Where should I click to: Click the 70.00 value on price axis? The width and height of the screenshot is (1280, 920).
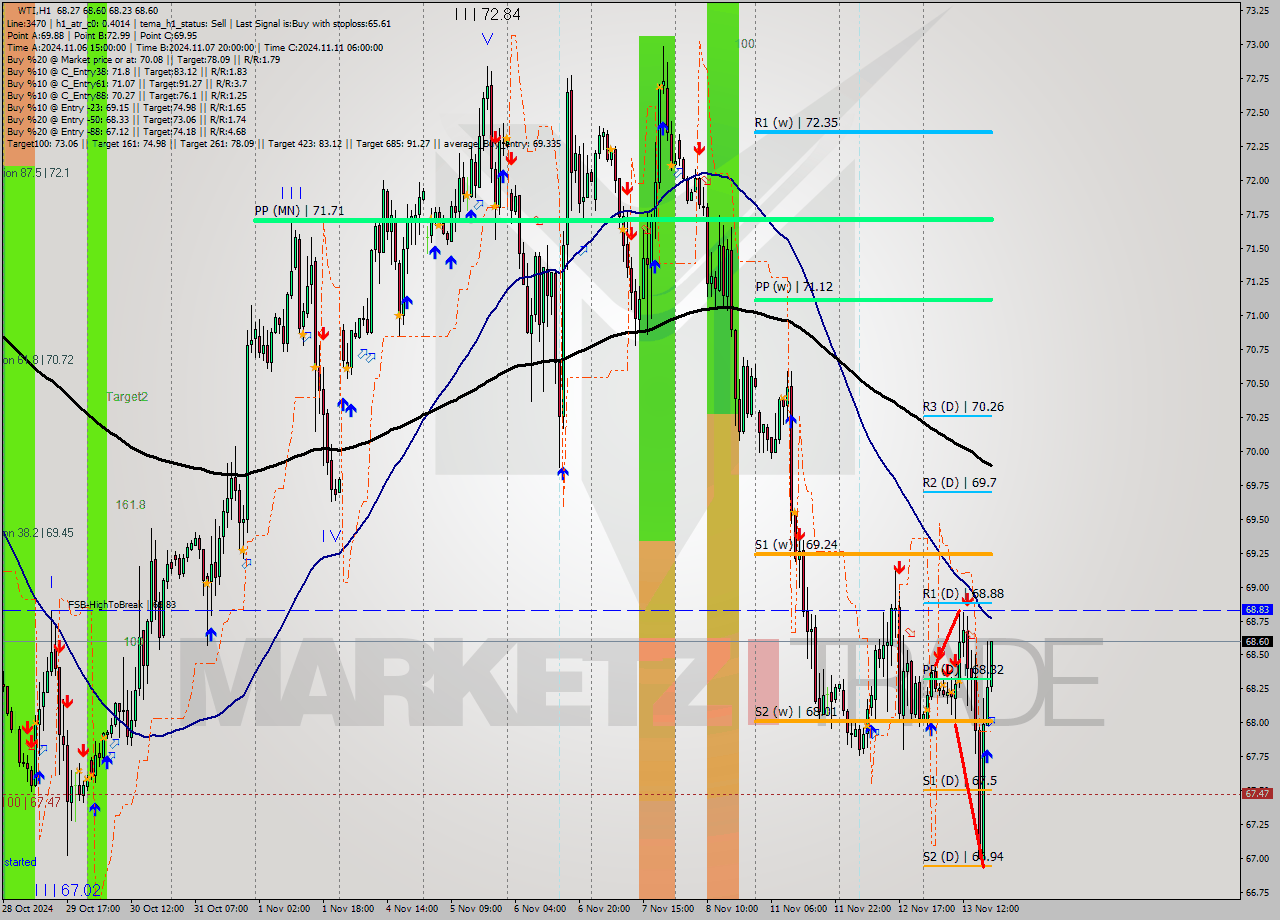1257,451
